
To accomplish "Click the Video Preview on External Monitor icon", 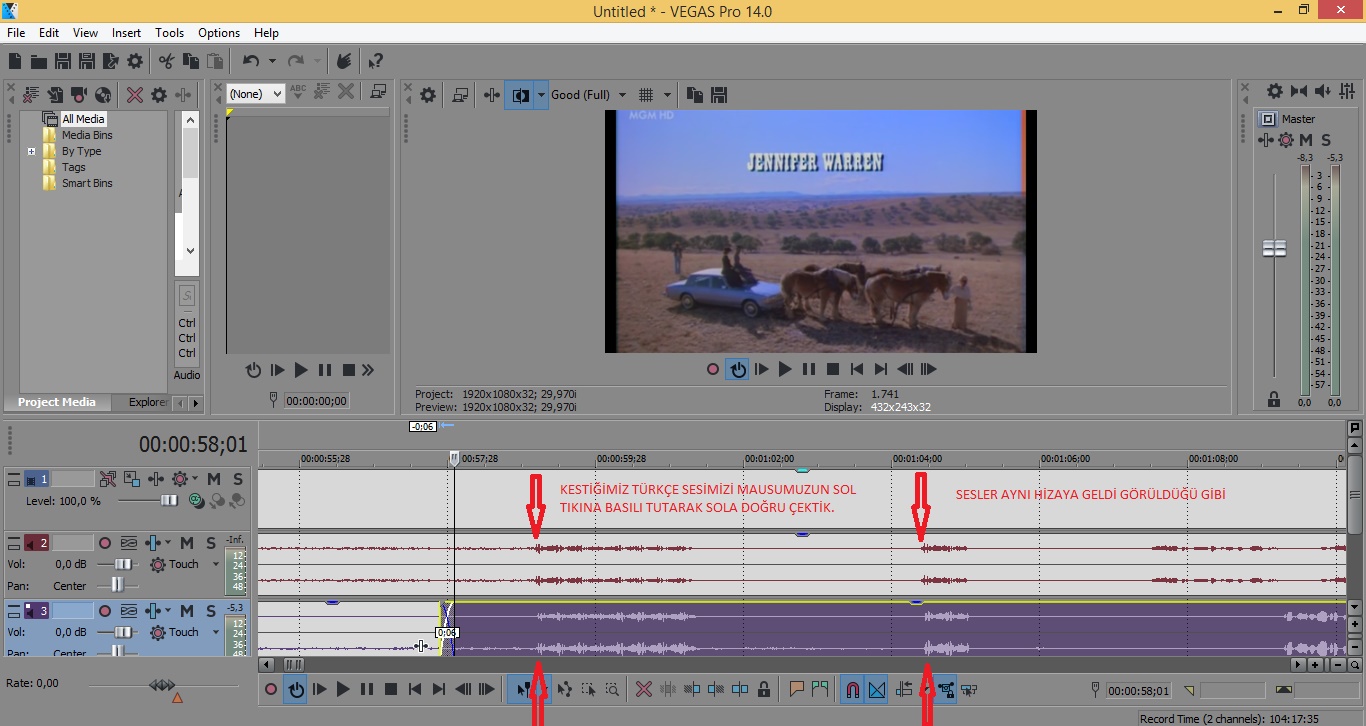I will [x=460, y=95].
